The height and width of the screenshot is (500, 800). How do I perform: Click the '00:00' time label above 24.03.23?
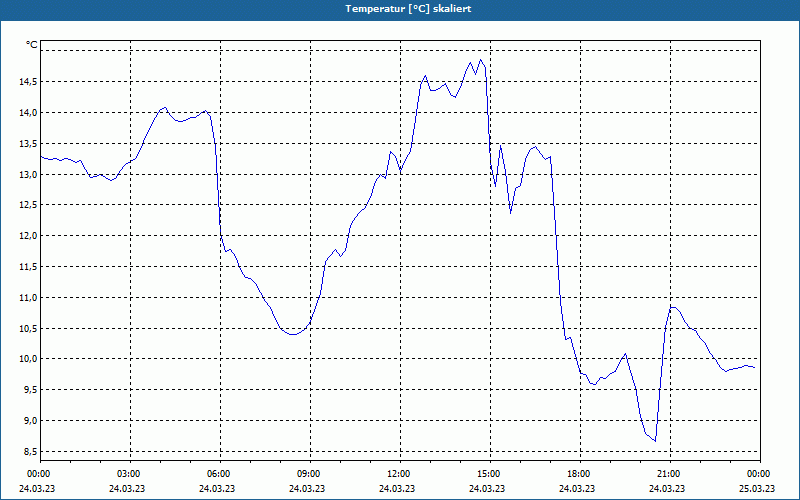click(38, 474)
